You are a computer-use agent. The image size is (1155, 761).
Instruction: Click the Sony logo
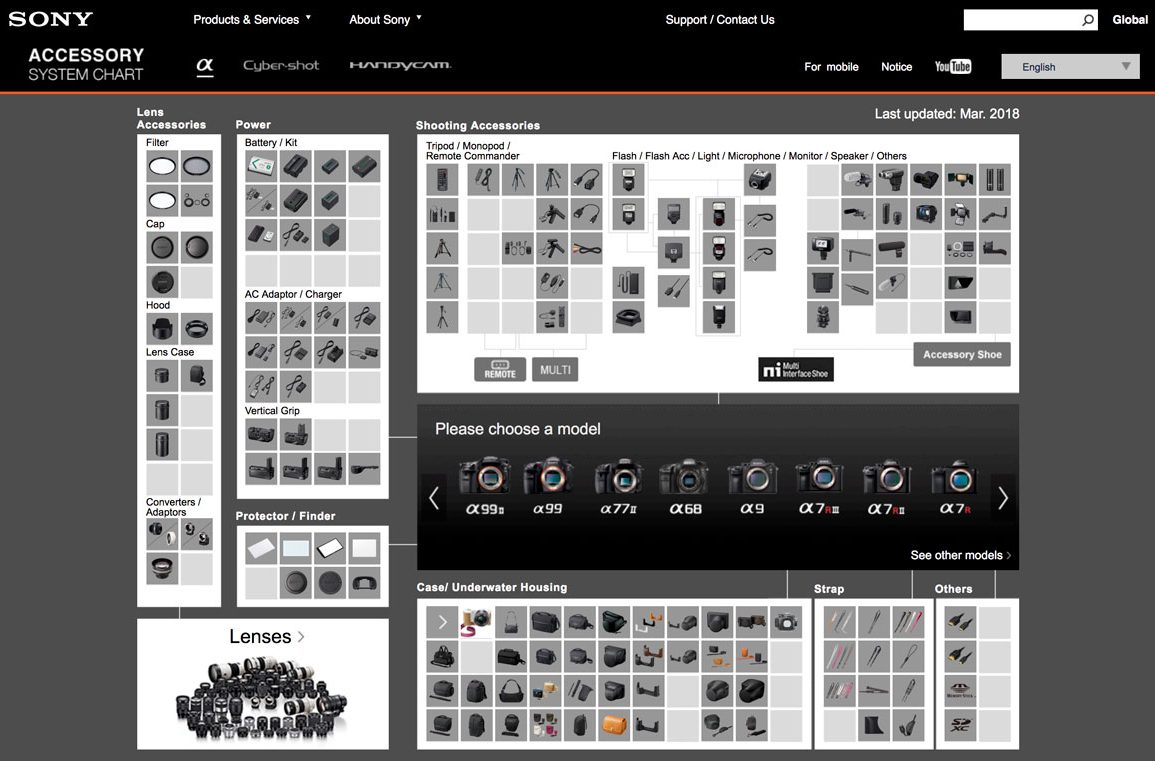click(51, 19)
